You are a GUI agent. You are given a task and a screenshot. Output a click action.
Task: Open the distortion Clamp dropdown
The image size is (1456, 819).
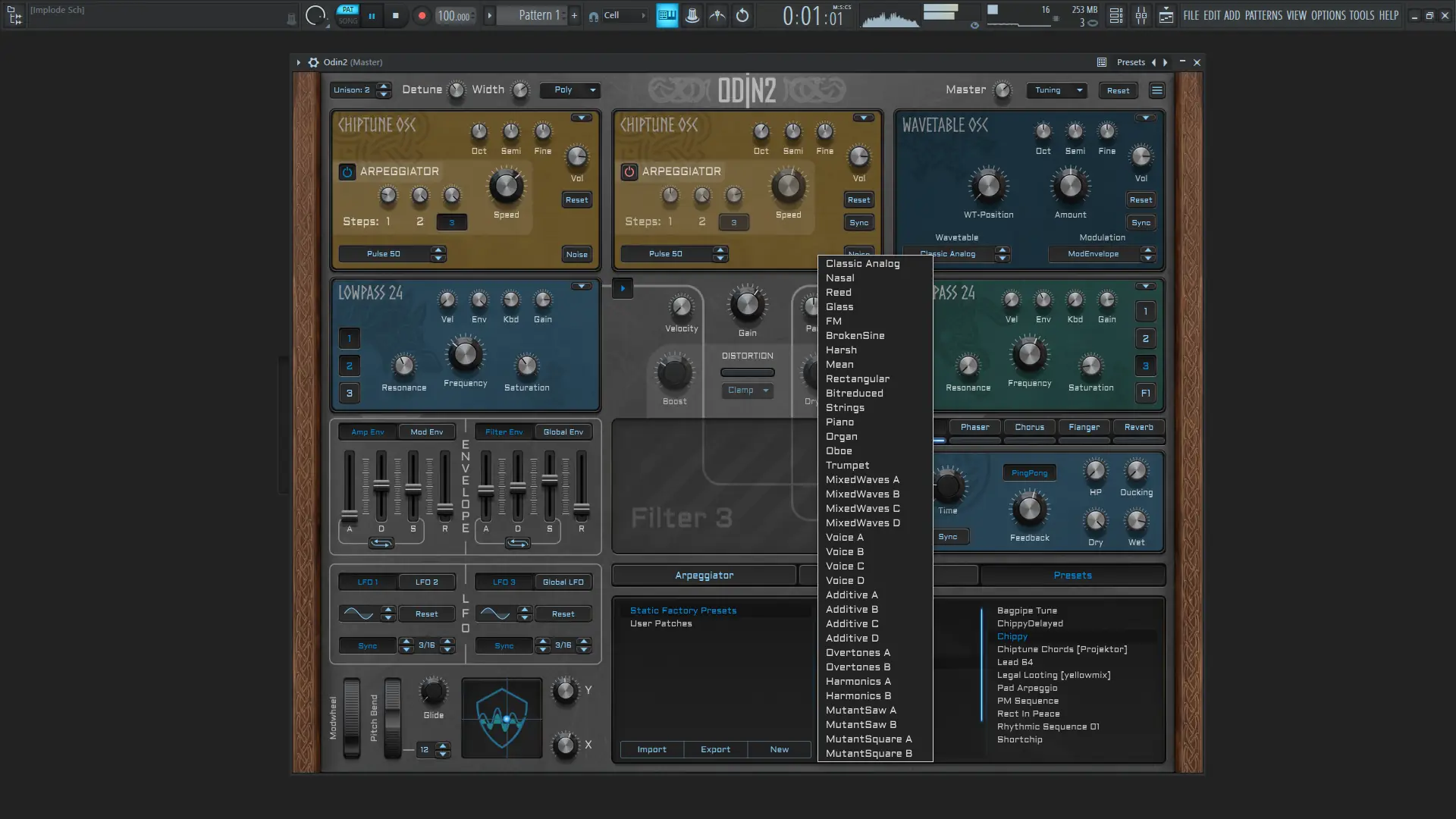[747, 391]
